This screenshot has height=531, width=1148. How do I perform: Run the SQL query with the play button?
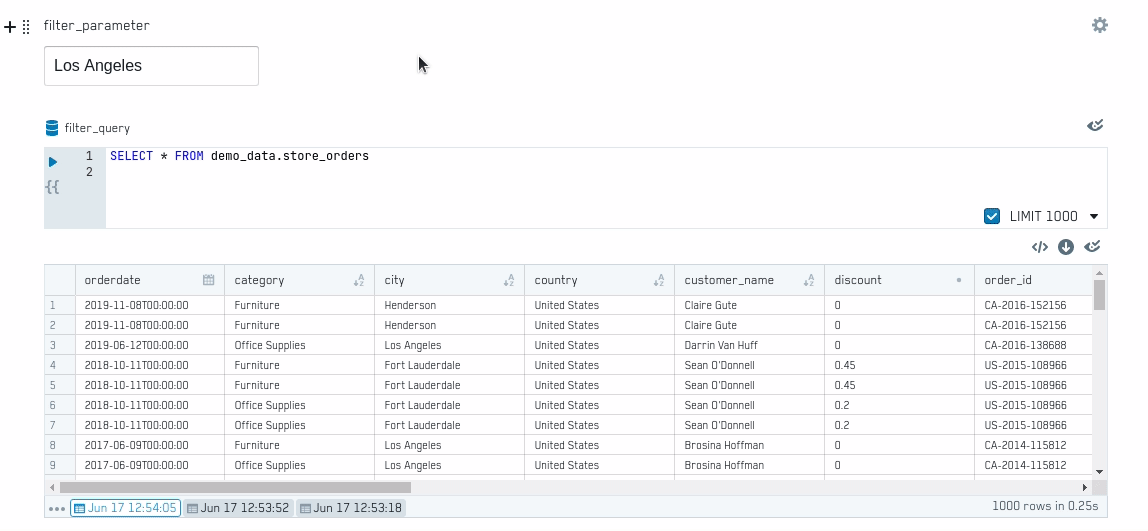click(53, 162)
